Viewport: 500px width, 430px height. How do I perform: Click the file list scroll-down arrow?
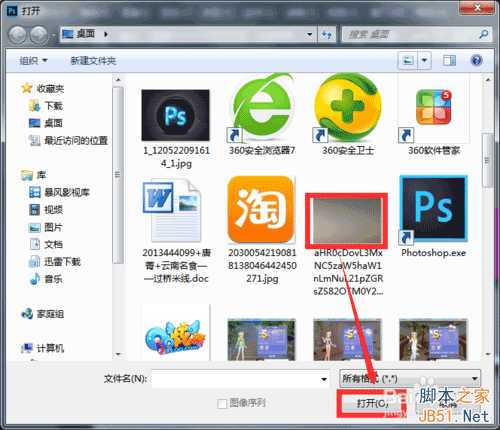[x=488, y=354]
